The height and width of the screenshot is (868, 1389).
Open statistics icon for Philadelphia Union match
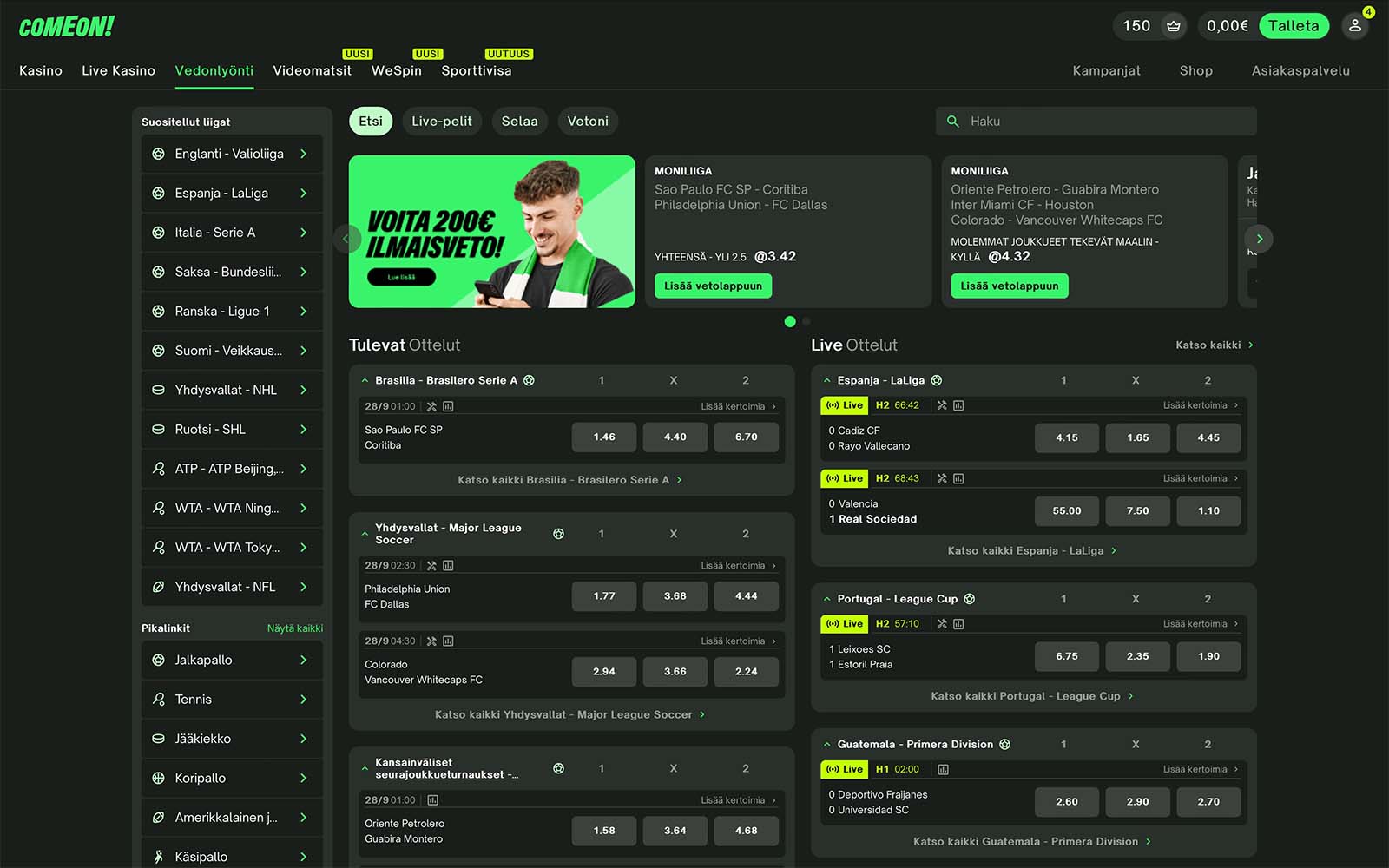click(x=448, y=565)
